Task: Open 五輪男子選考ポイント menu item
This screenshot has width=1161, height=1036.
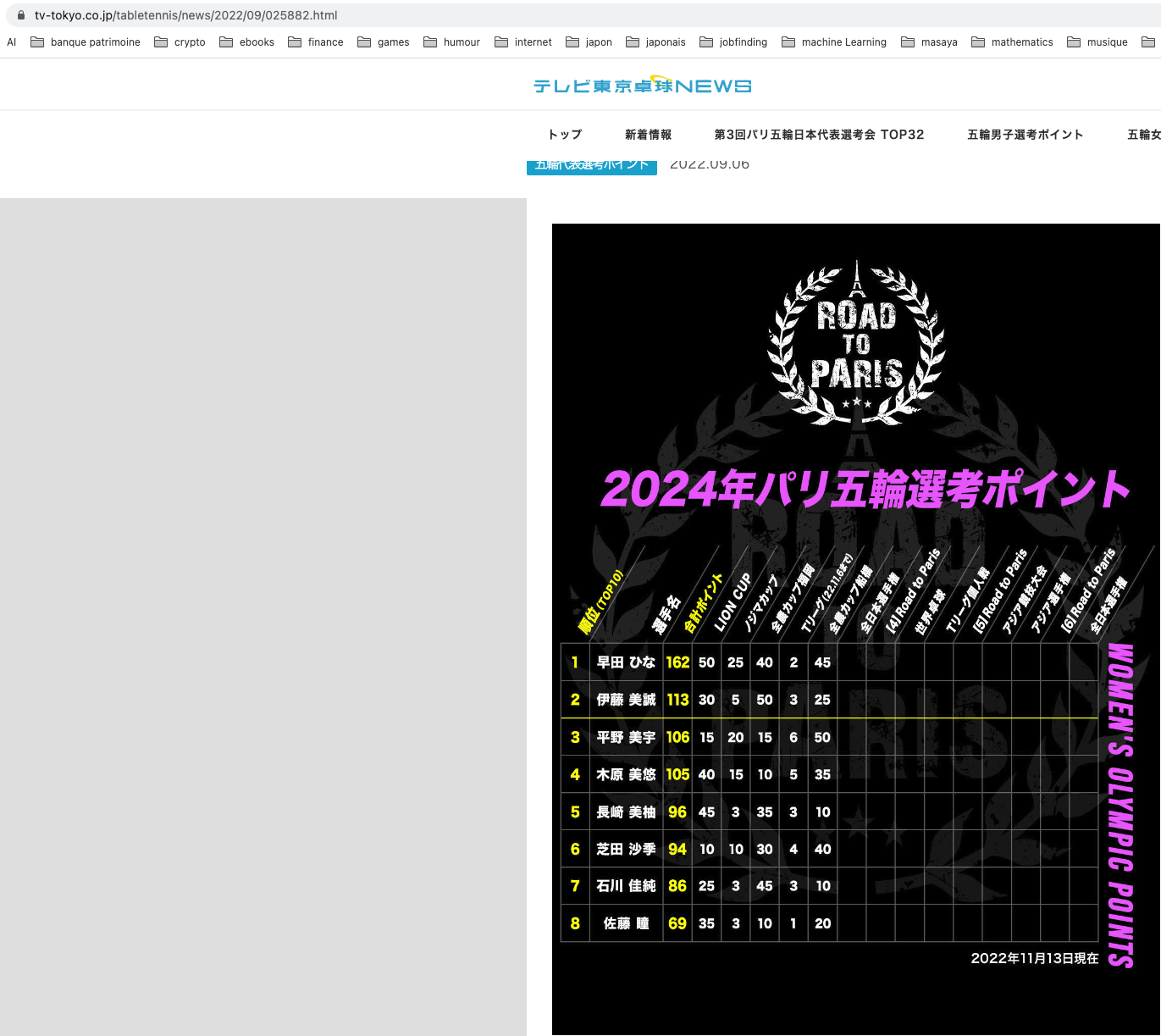Action: click(x=1025, y=135)
